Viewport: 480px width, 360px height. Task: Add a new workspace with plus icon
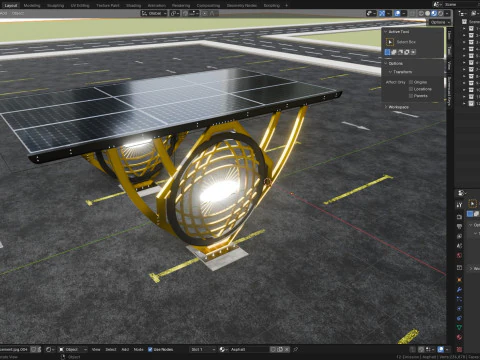[x=286, y=5]
